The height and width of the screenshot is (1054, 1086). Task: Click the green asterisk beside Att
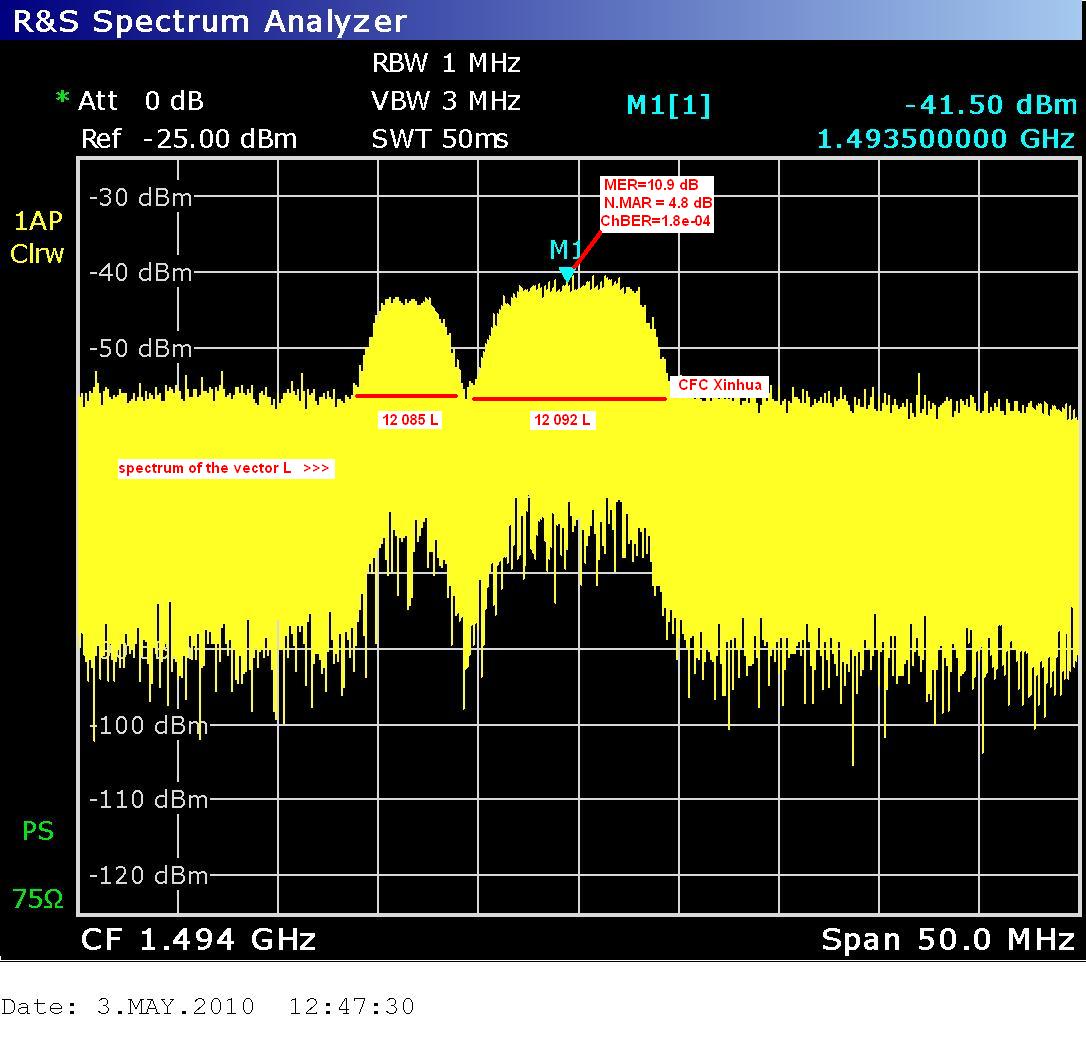point(63,99)
